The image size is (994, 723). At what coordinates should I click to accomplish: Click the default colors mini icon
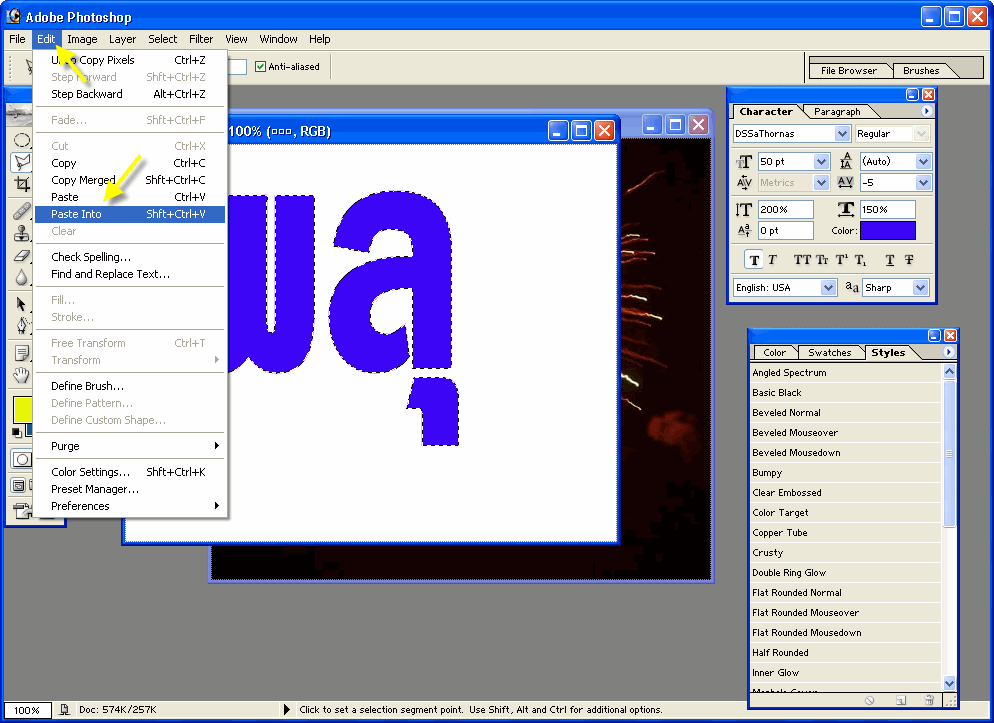(16, 433)
